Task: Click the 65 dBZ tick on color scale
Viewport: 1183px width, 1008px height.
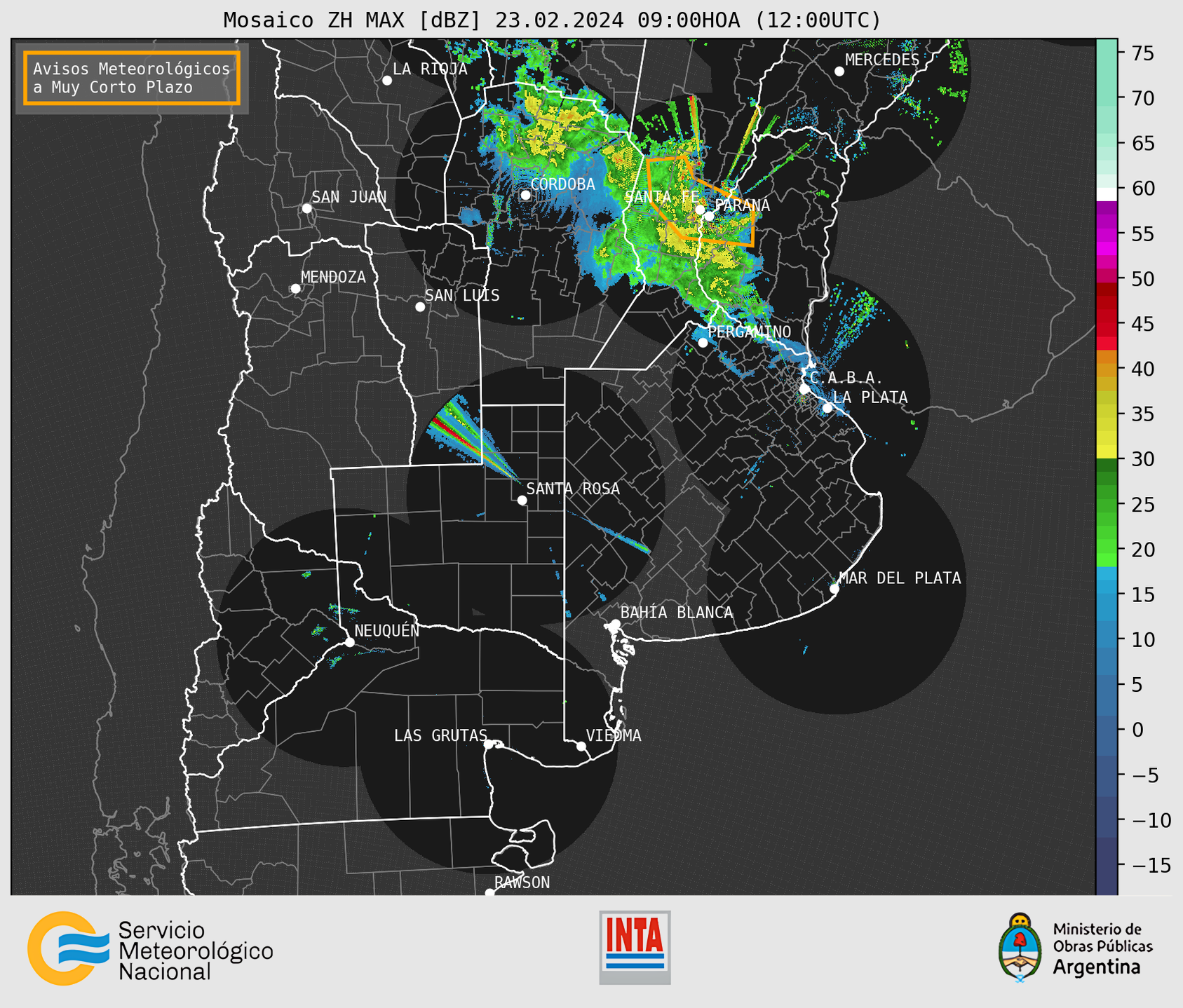Action: click(1142, 144)
